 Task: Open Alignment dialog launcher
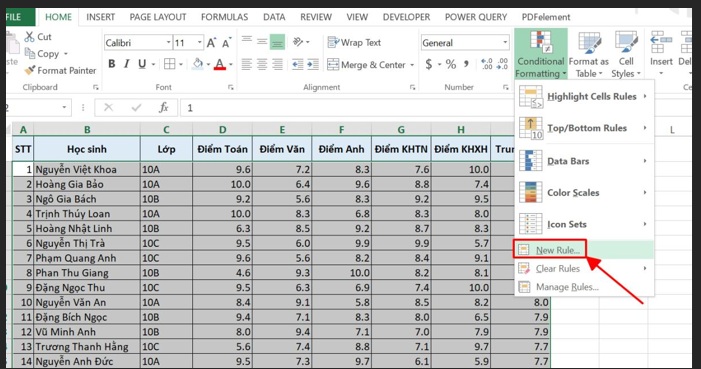click(x=413, y=88)
